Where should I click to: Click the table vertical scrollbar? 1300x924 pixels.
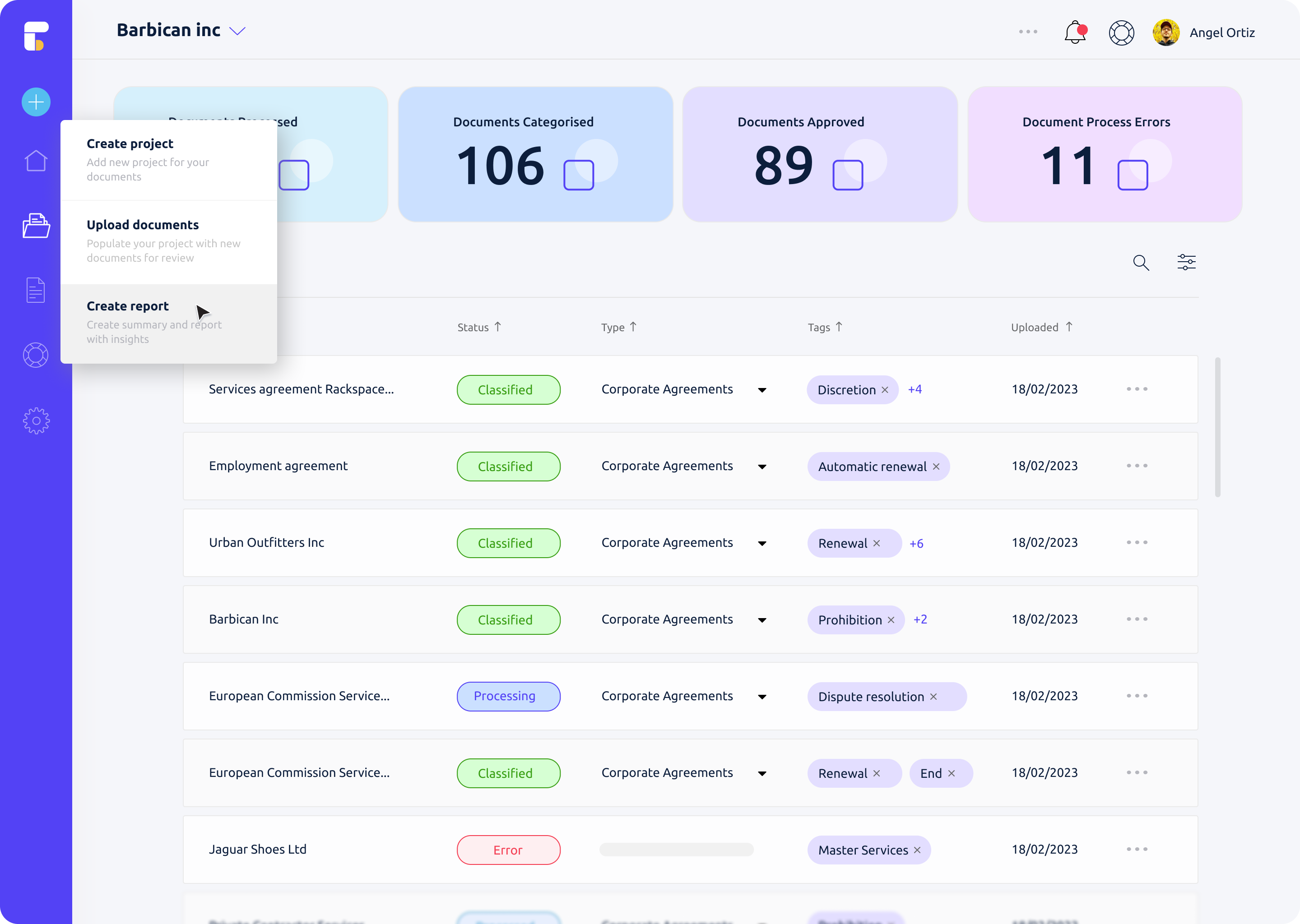click(x=1217, y=427)
